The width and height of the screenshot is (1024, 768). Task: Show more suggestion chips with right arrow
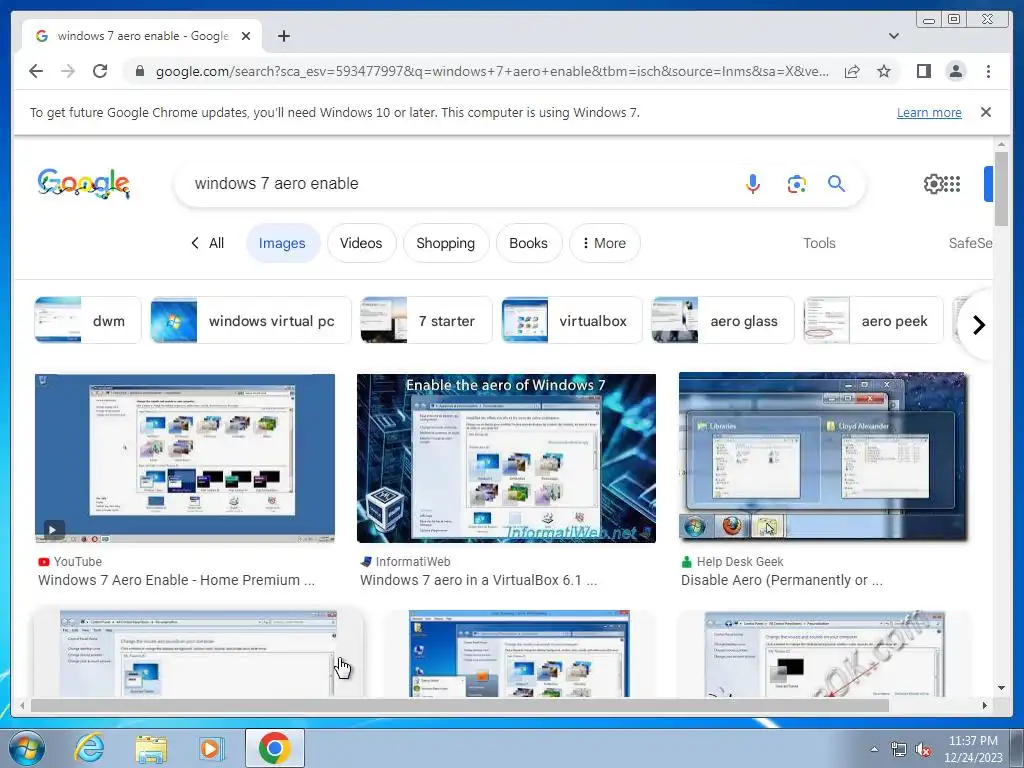coord(978,325)
